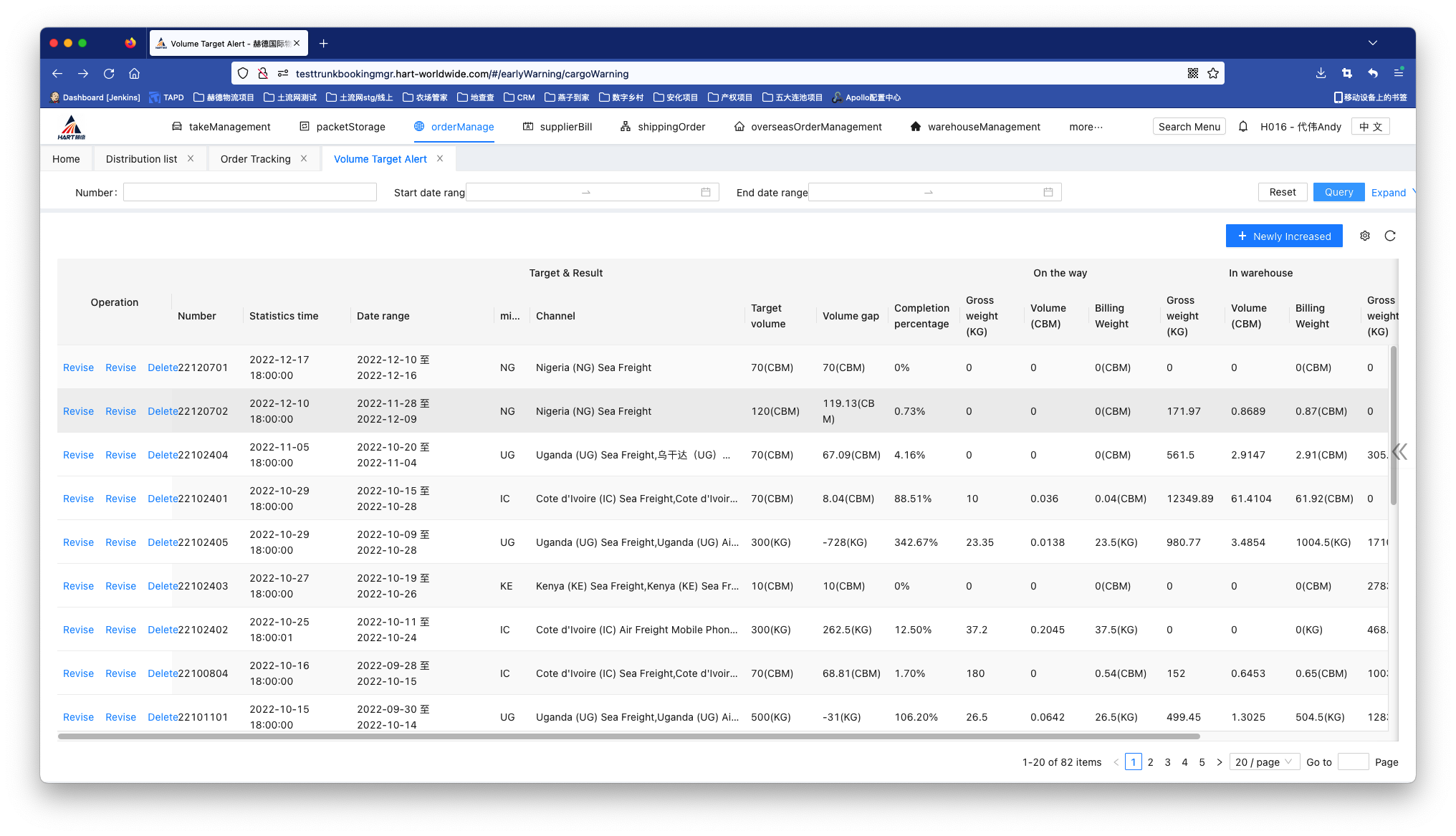Click the table settings gear icon

[1365, 236]
